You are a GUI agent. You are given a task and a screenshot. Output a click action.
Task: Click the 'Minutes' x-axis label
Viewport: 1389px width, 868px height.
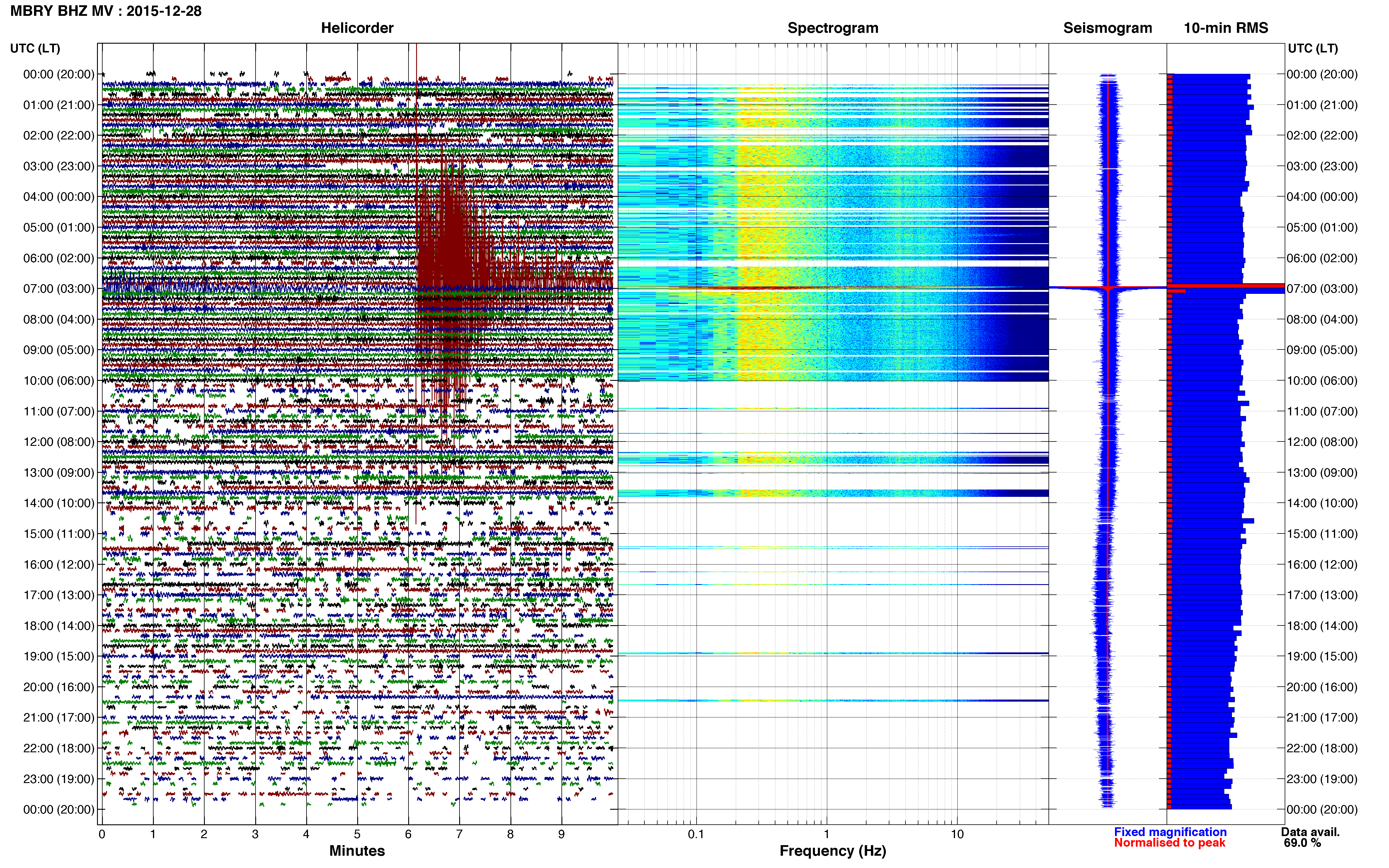[x=357, y=851]
